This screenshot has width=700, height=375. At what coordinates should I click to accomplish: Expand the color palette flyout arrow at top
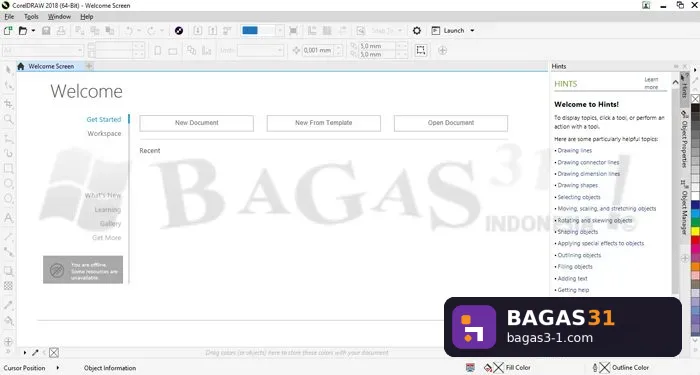pyautogui.click(x=695, y=70)
